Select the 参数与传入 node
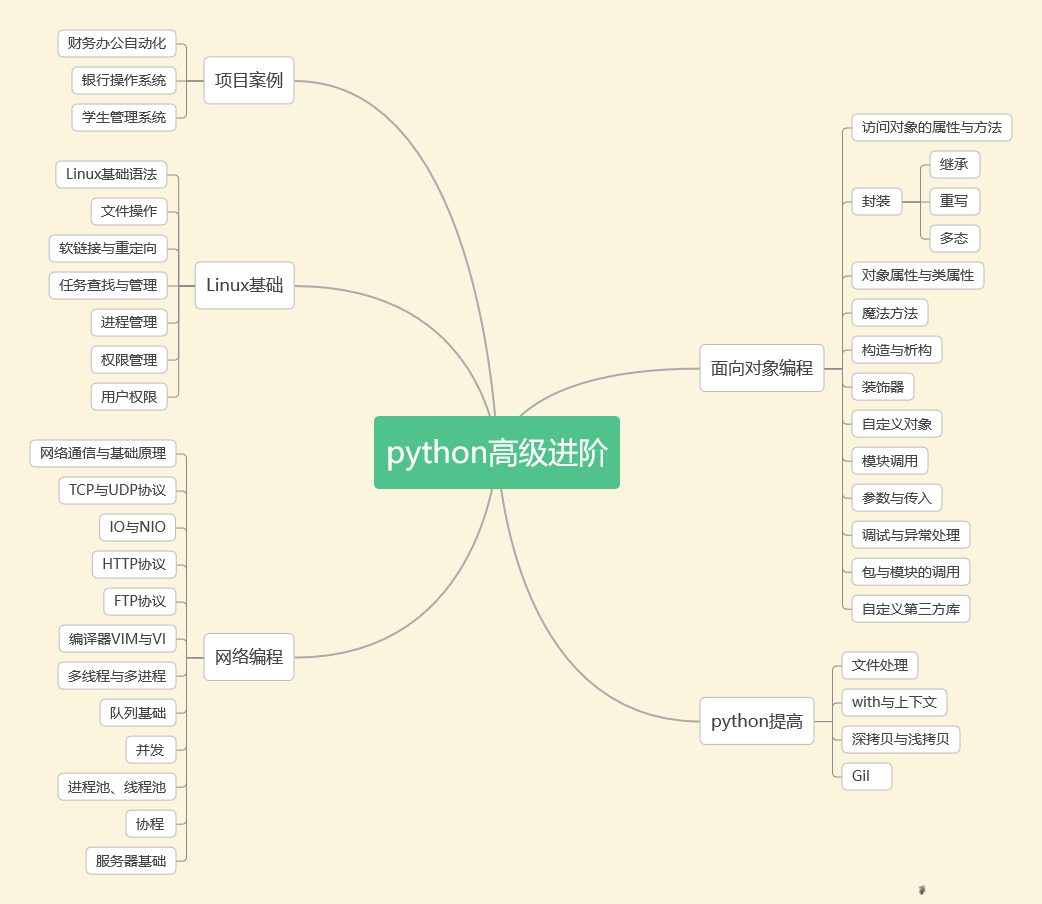 point(897,498)
